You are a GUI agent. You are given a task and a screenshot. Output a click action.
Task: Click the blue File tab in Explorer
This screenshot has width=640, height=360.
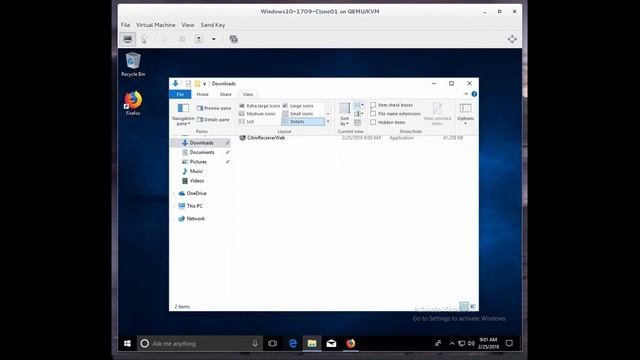(180, 94)
